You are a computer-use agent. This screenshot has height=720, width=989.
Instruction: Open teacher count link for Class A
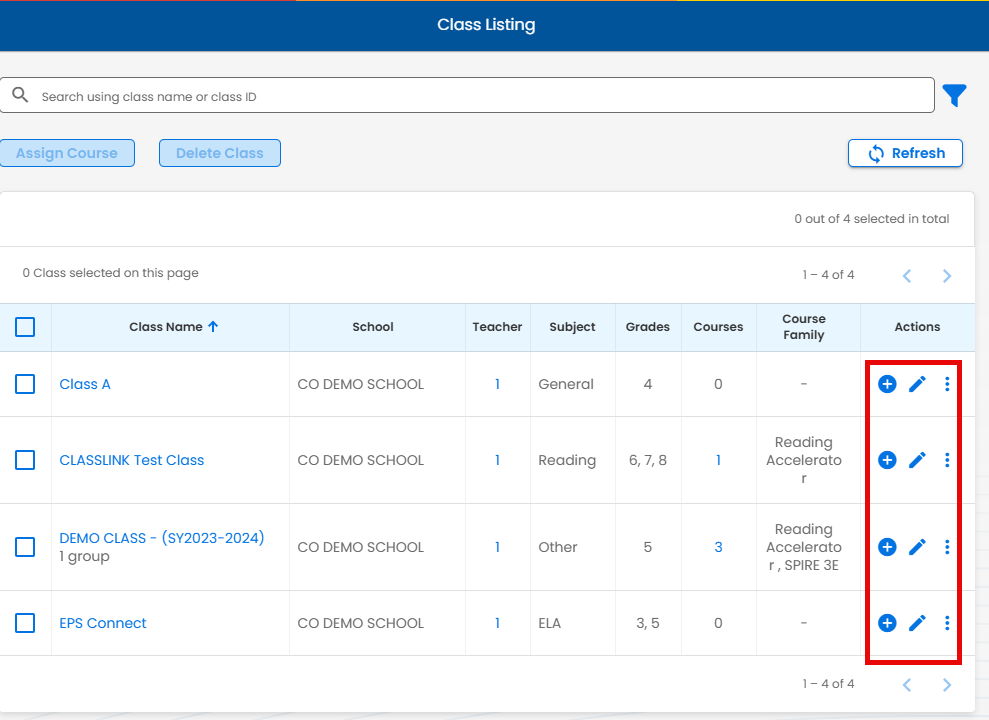pyautogui.click(x=498, y=384)
